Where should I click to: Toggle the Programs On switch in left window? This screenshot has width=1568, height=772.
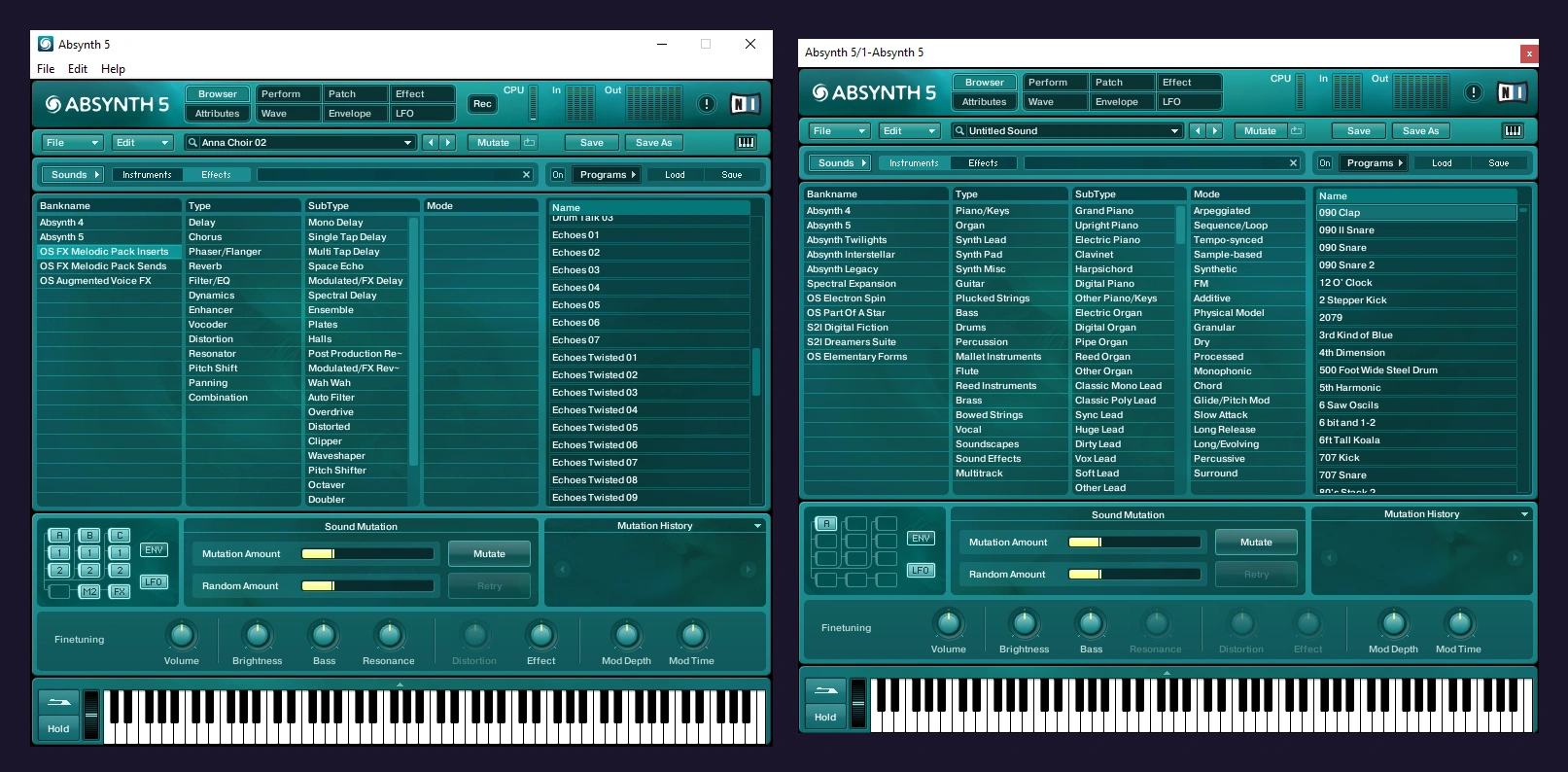coord(557,175)
